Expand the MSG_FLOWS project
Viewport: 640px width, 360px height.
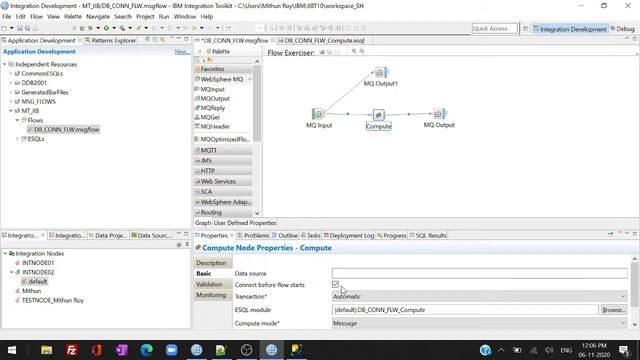(x=11, y=101)
